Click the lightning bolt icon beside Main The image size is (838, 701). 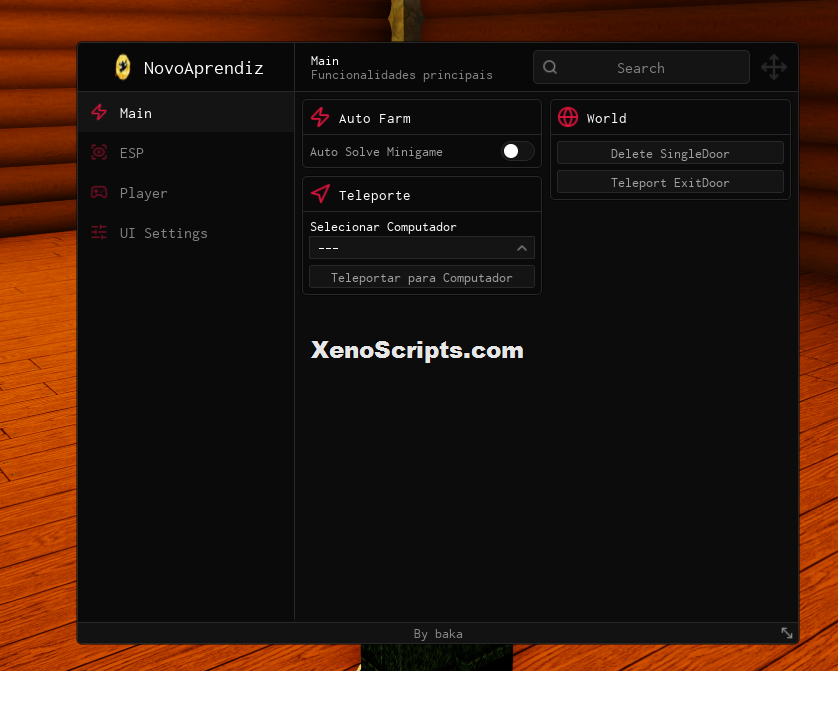point(99,113)
